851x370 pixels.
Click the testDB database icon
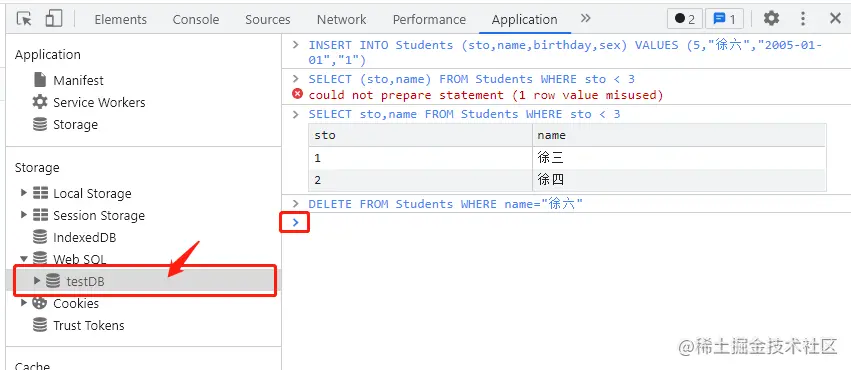53,281
